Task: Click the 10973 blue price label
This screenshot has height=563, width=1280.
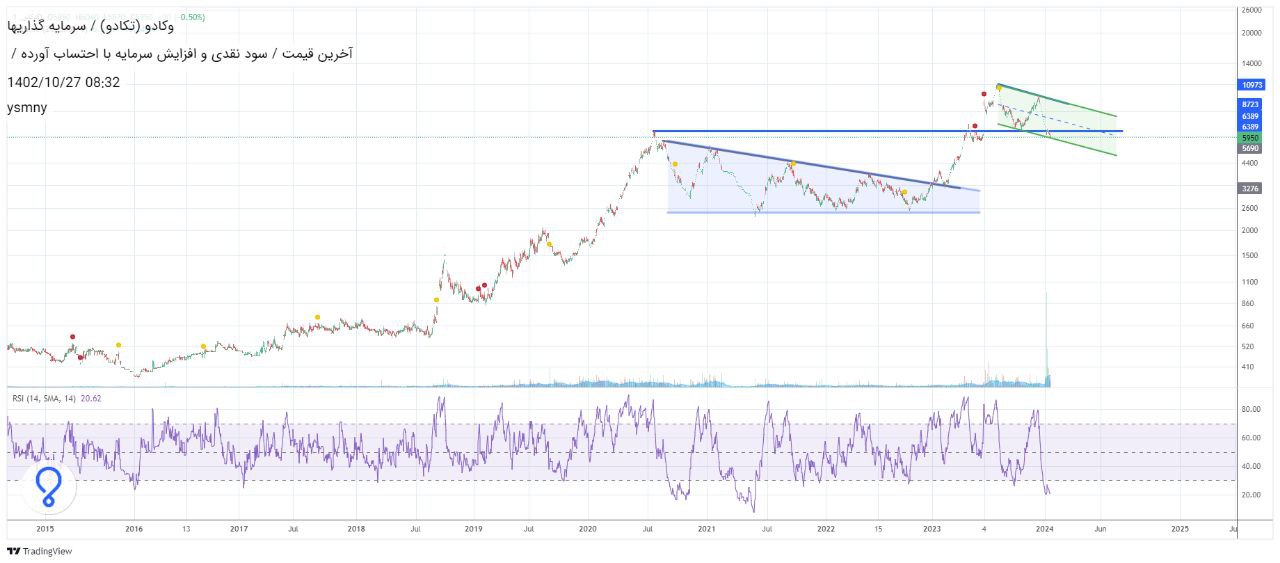Action: tap(1250, 86)
